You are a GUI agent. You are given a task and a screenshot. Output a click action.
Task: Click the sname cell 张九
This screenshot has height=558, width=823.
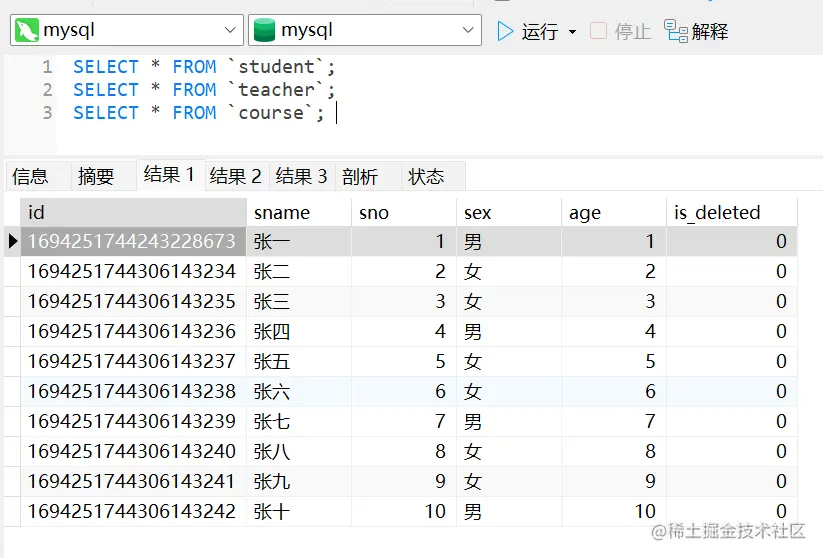pos(299,481)
